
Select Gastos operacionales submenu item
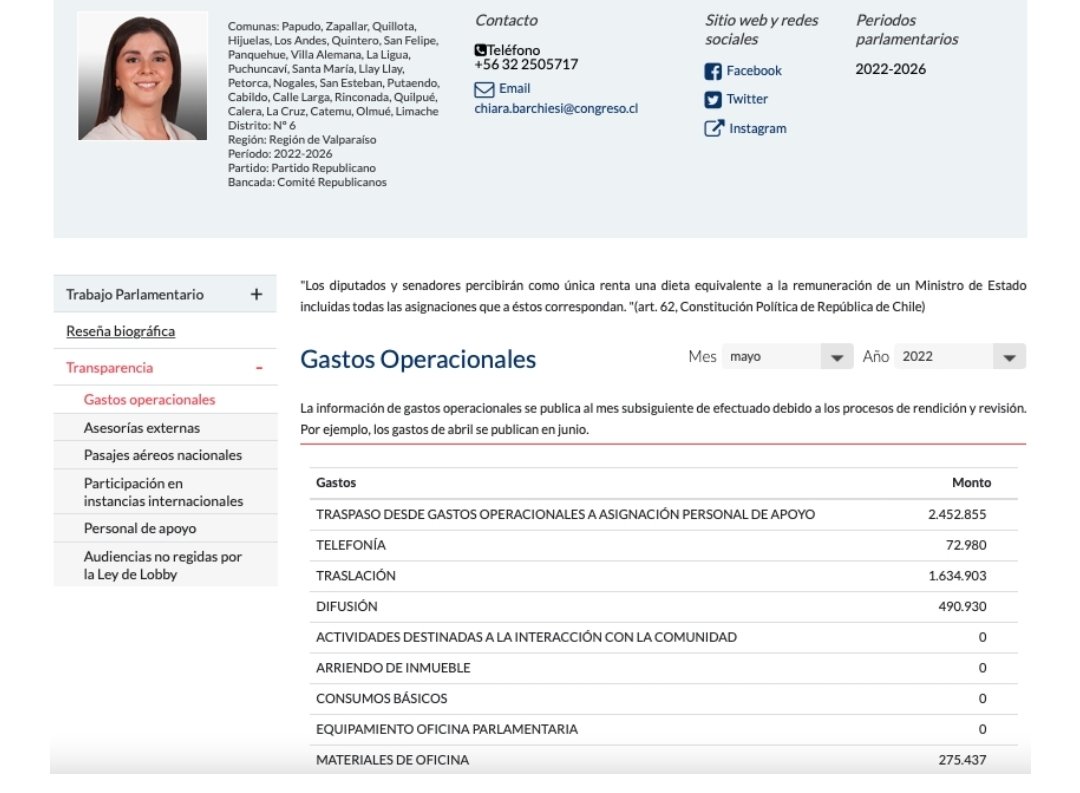[149, 400]
